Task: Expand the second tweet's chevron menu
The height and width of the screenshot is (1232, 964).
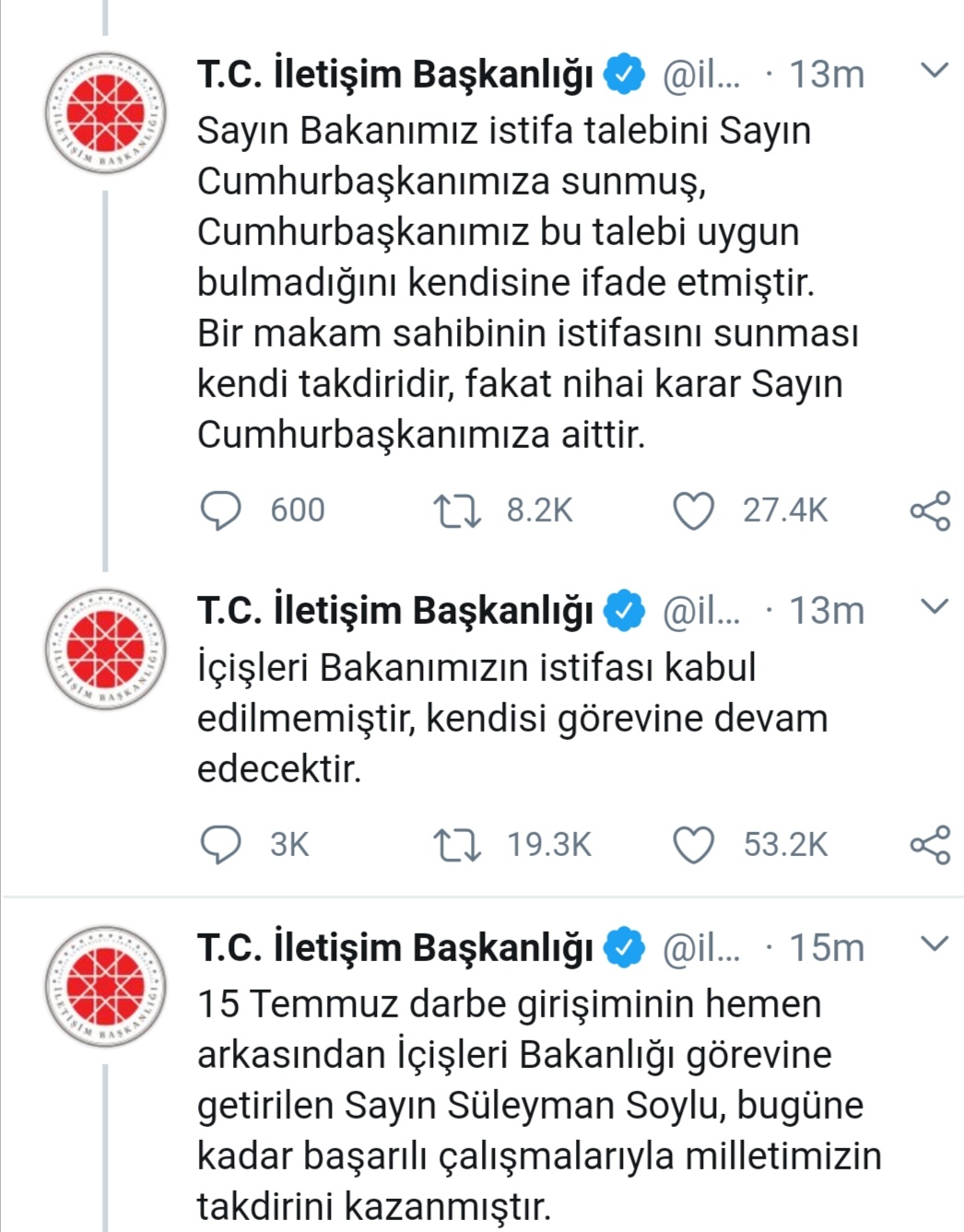Action: click(x=935, y=606)
